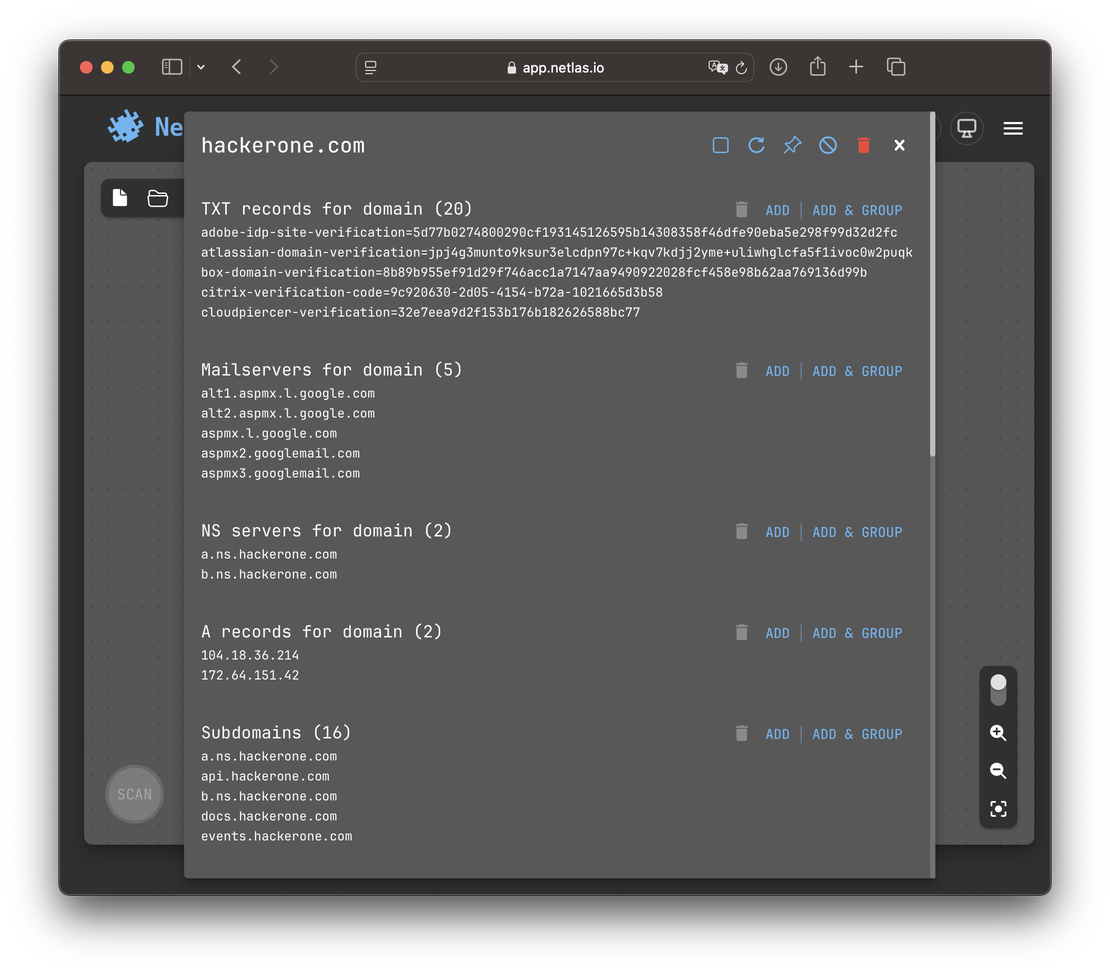Delete node using red trash icon
Image resolution: width=1110 pixels, height=973 pixels.
pos(864,146)
